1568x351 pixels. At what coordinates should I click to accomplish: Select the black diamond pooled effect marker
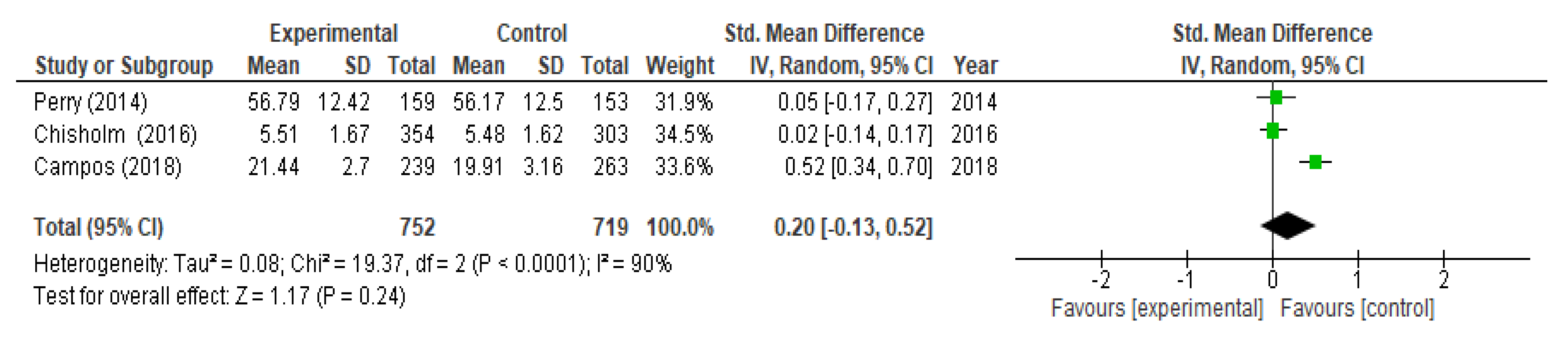1287,226
